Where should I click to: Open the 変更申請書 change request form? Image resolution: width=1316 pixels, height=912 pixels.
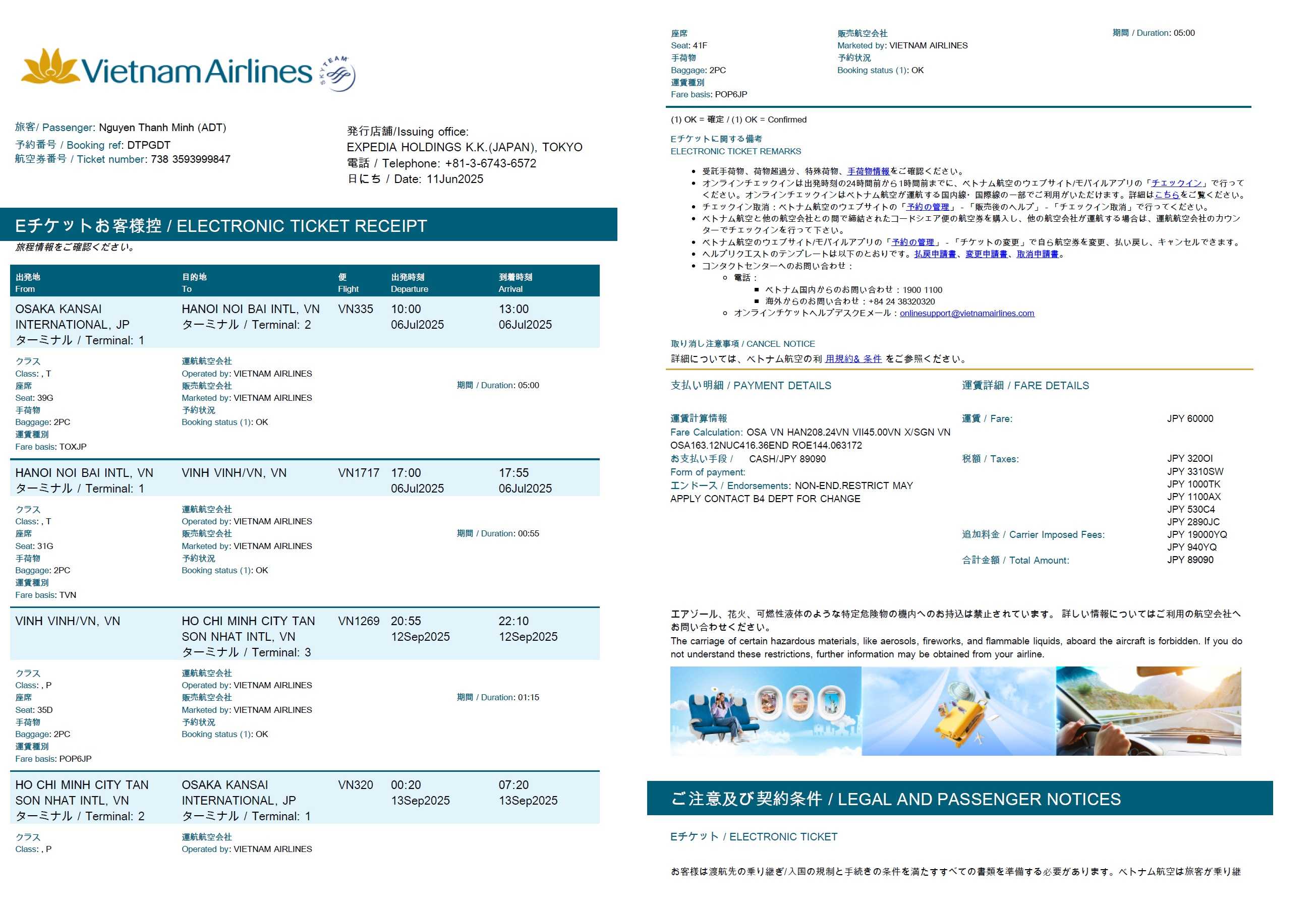coord(986,254)
